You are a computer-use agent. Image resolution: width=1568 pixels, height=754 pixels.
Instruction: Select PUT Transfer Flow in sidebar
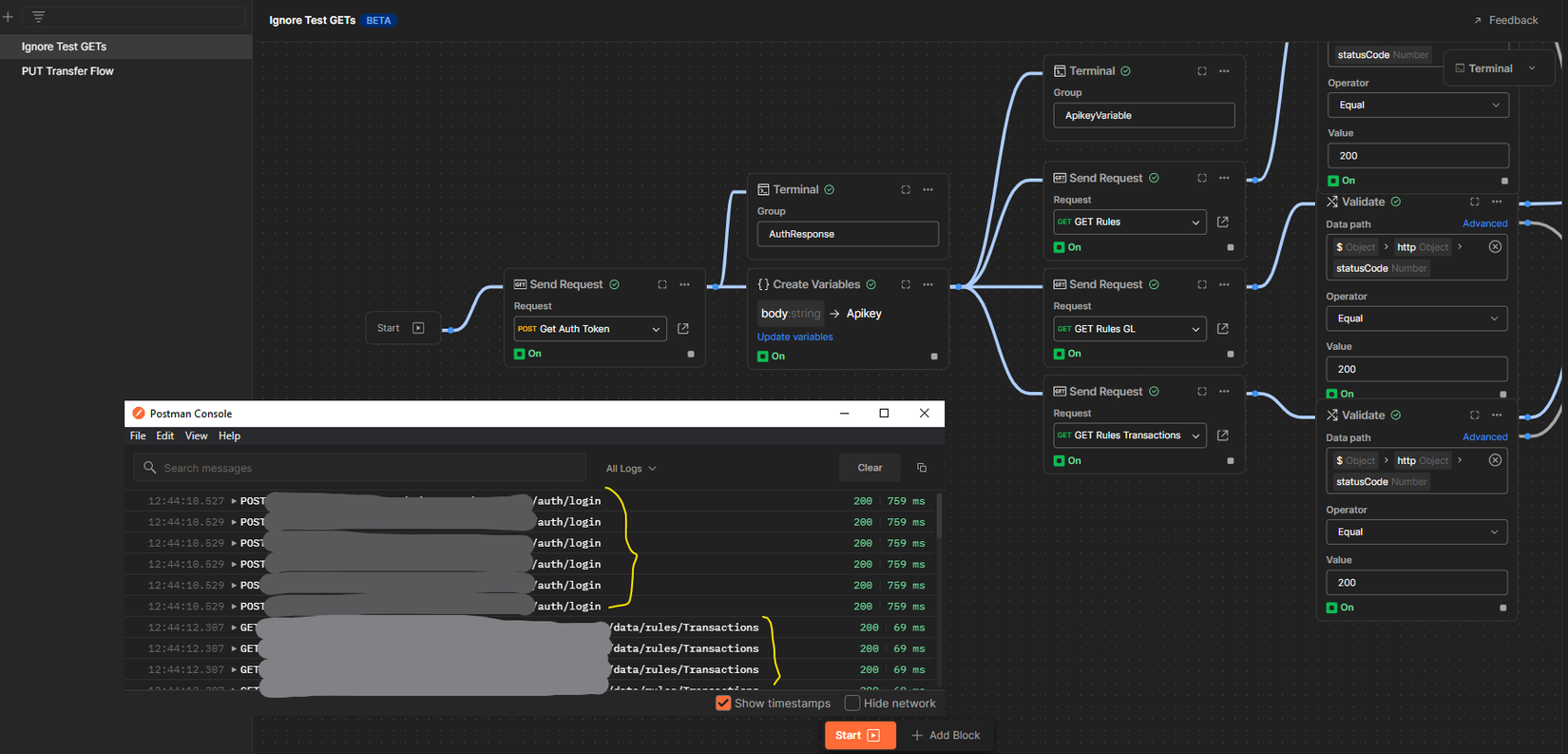[x=67, y=71]
